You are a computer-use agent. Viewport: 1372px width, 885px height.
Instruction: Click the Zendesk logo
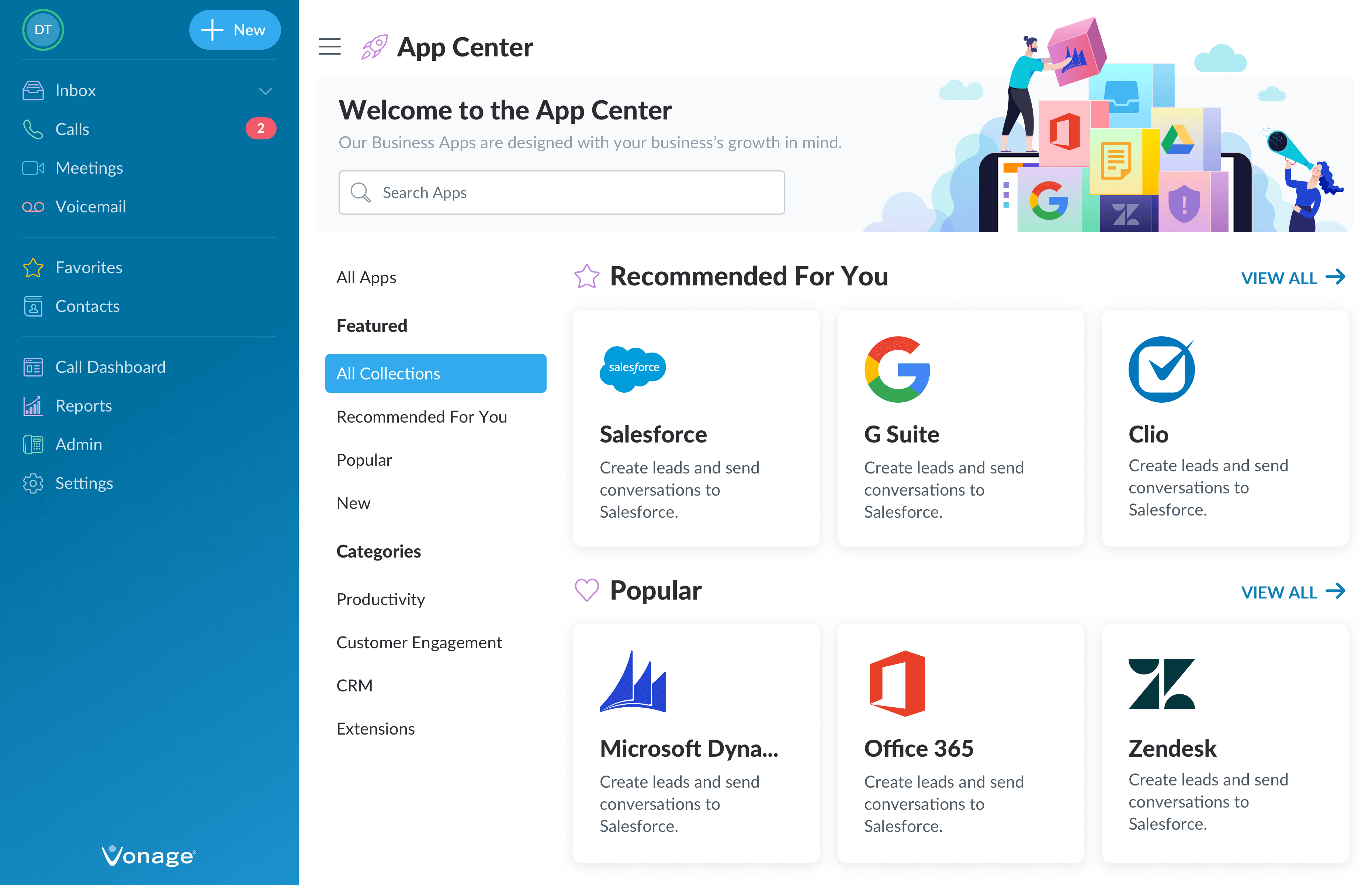pos(1162,684)
